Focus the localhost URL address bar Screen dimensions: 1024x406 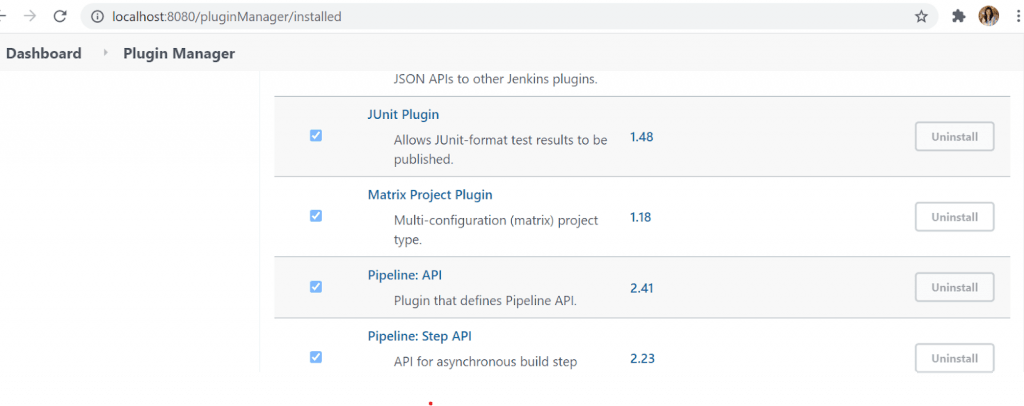pos(500,16)
